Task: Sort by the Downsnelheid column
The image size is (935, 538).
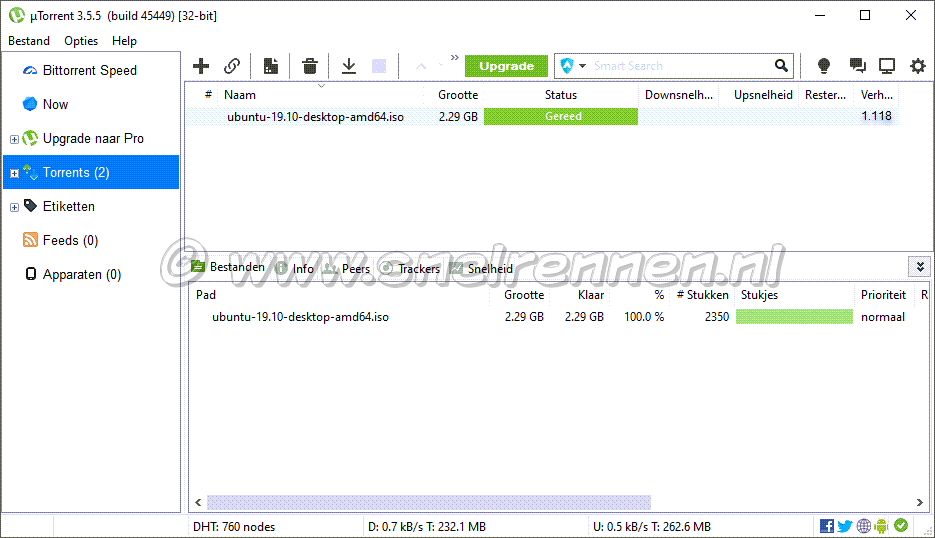Action: tap(679, 95)
